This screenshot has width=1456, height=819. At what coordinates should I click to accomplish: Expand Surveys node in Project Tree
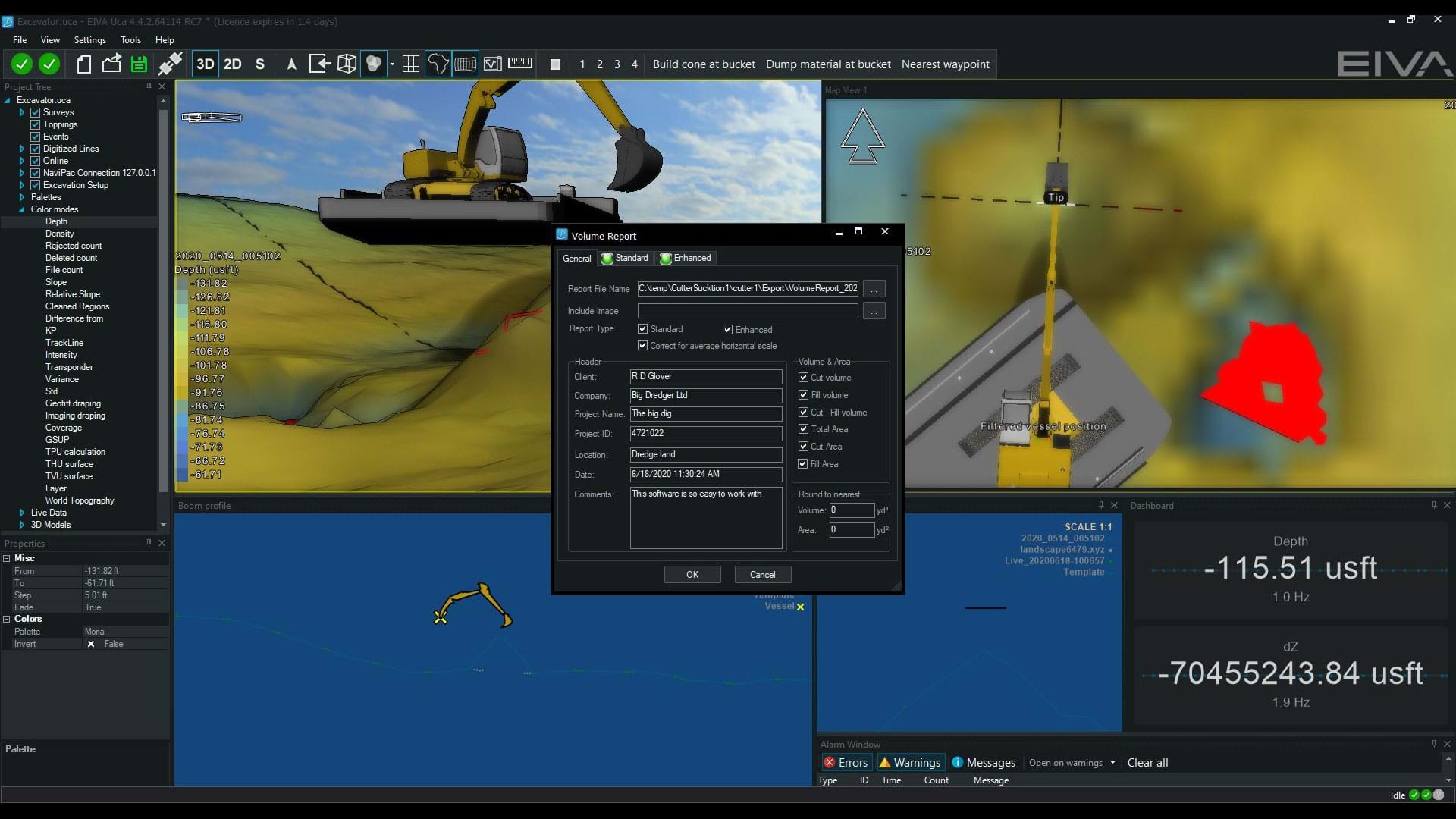pos(22,112)
